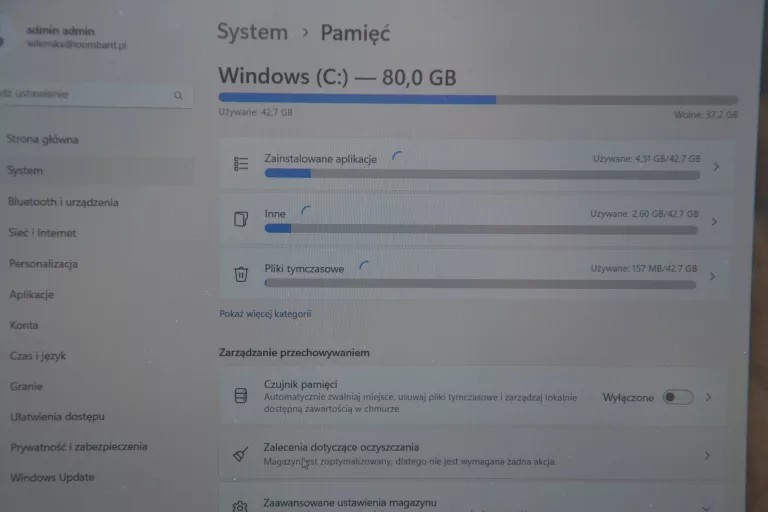
Task: Click the Zainstalowane aplikacje list icon
Action: [x=241, y=164]
